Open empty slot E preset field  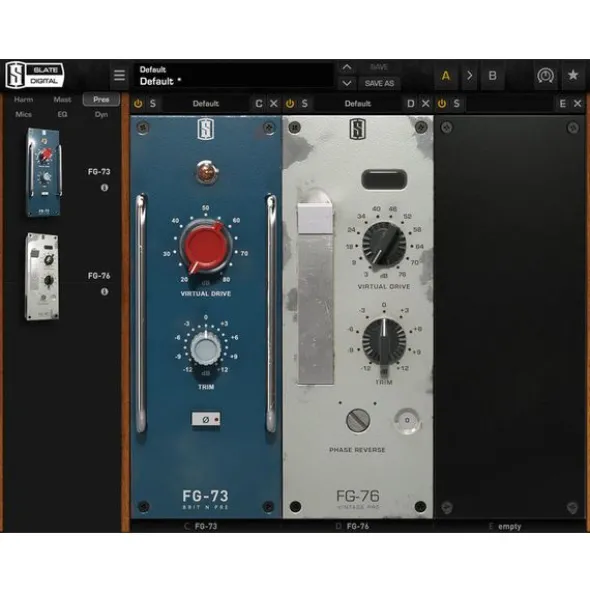click(x=510, y=104)
